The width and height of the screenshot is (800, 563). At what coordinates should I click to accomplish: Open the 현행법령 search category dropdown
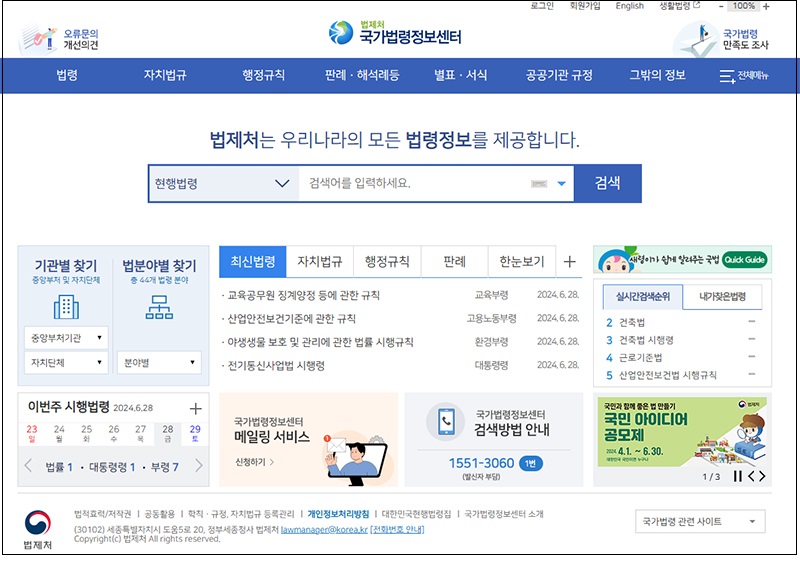point(223,184)
